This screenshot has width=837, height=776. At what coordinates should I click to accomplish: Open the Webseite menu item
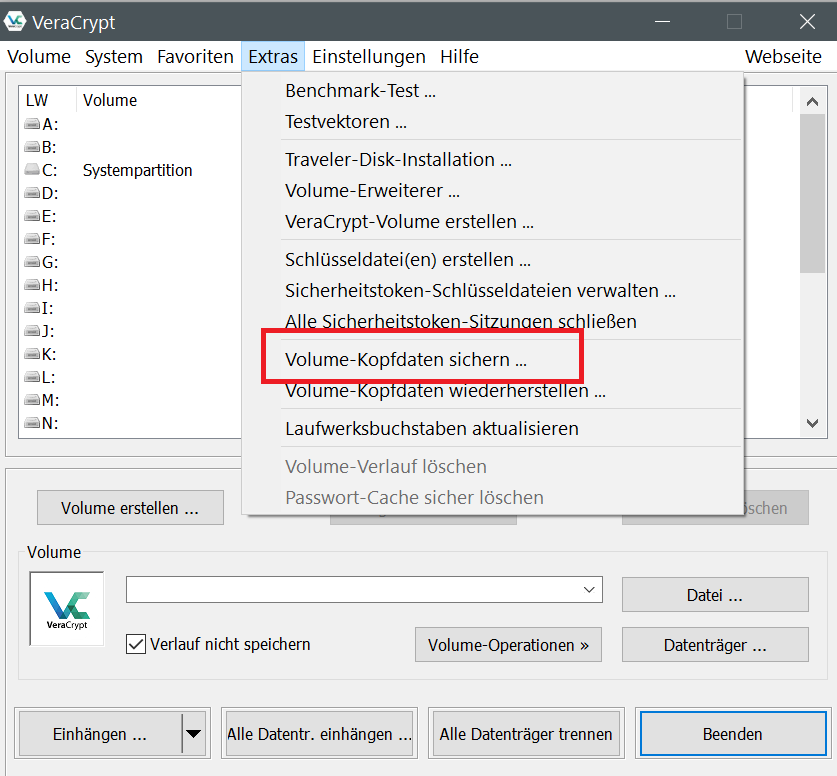(x=783, y=57)
